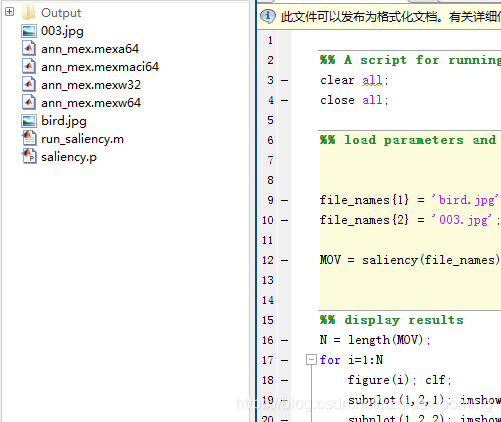Collapse the for loop at line 17
The image size is (501, 422).
pyautogui.click(x=311, y=360)
